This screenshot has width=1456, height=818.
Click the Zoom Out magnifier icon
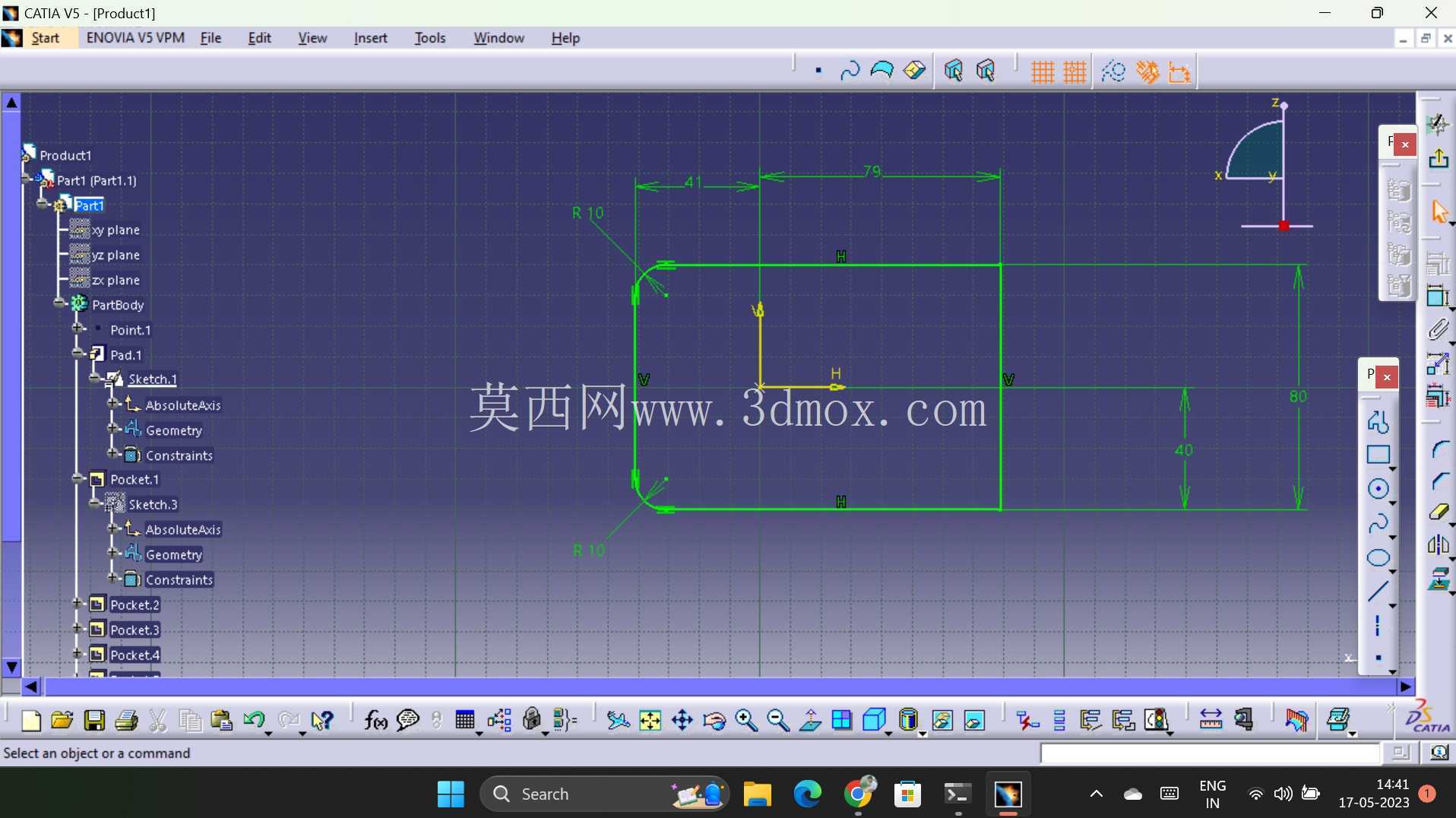pyautogui.click(x=778, y=720)
